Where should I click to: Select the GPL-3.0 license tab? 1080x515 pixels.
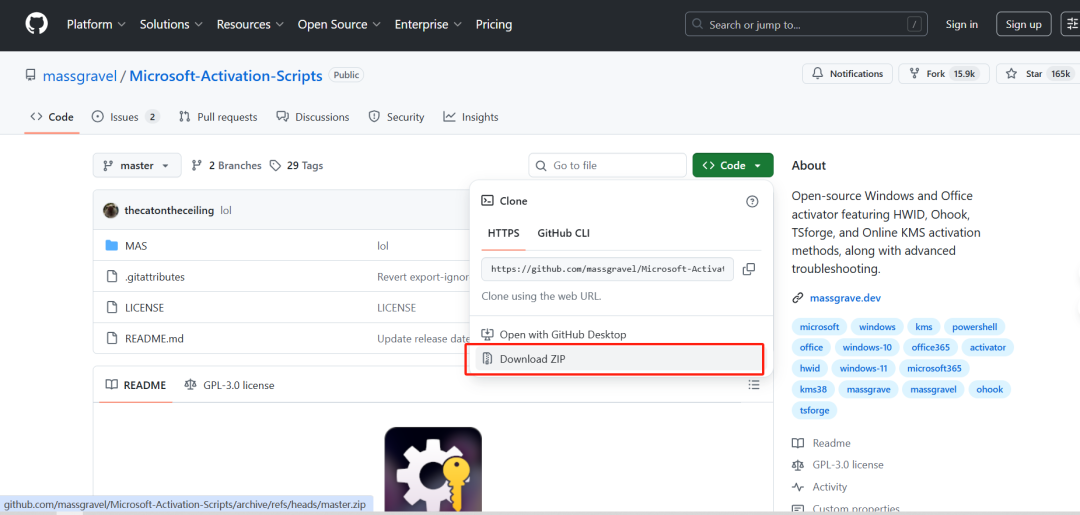(229, 385)
